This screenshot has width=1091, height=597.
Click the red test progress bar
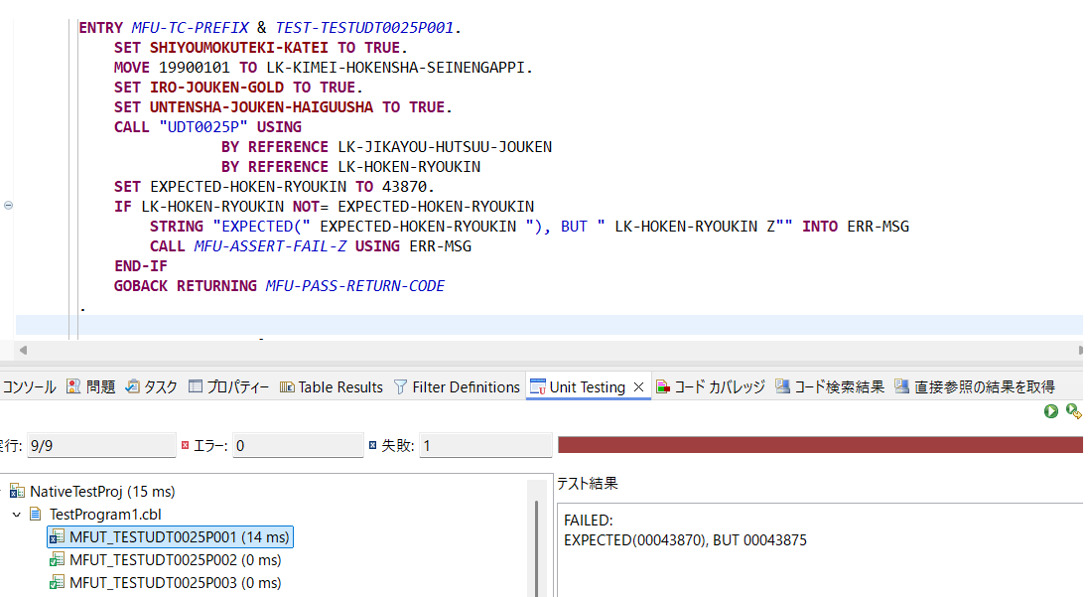820,445
